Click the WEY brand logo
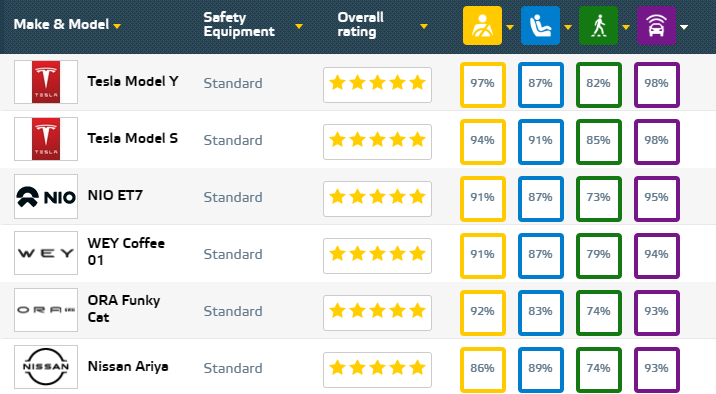Screen dimensions: 716x394 46,253
